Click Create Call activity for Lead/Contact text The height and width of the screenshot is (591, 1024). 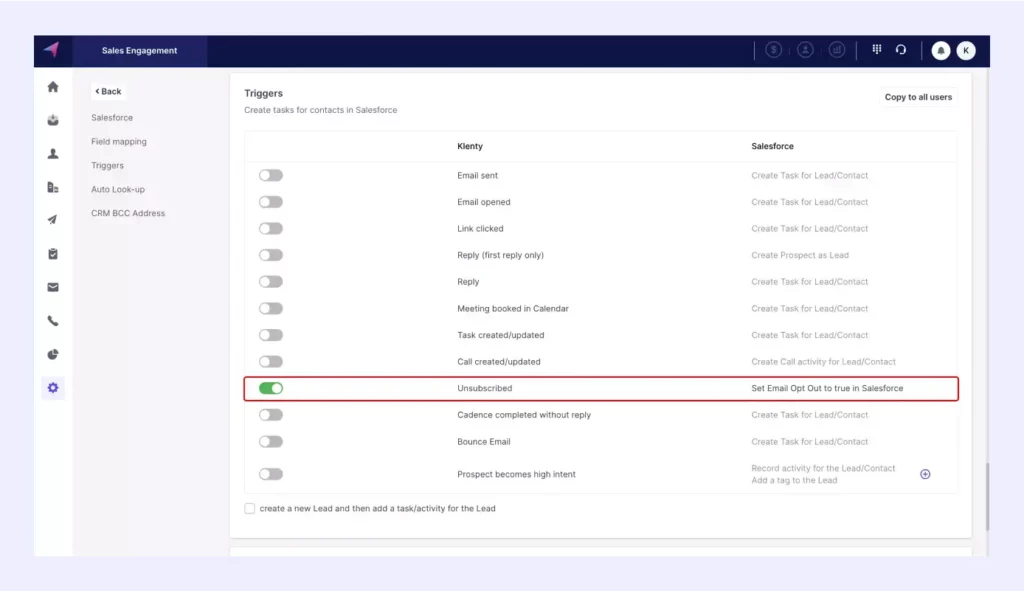coord(823,362)
